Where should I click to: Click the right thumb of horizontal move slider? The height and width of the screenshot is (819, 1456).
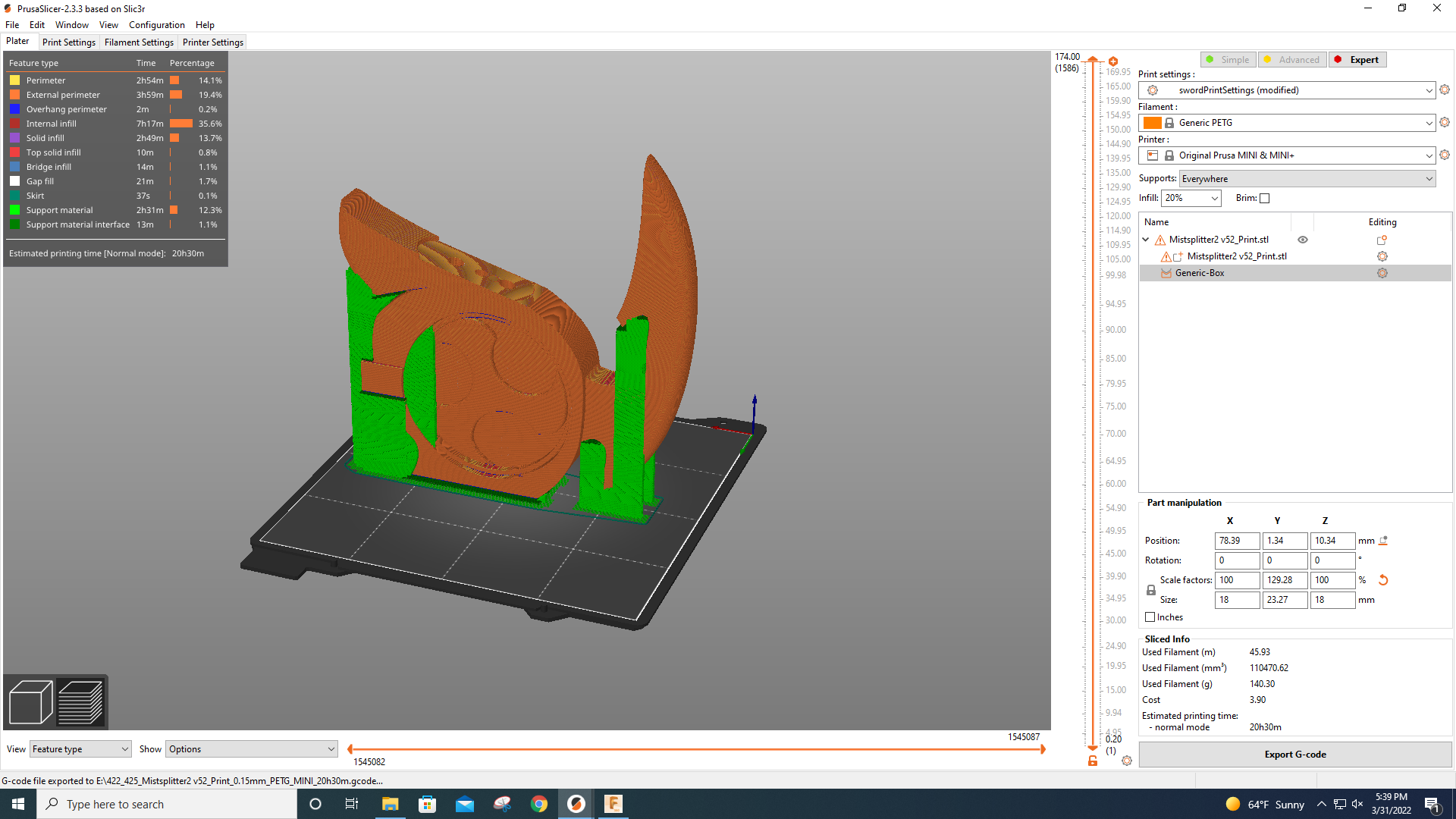[x=1043, y=749]
